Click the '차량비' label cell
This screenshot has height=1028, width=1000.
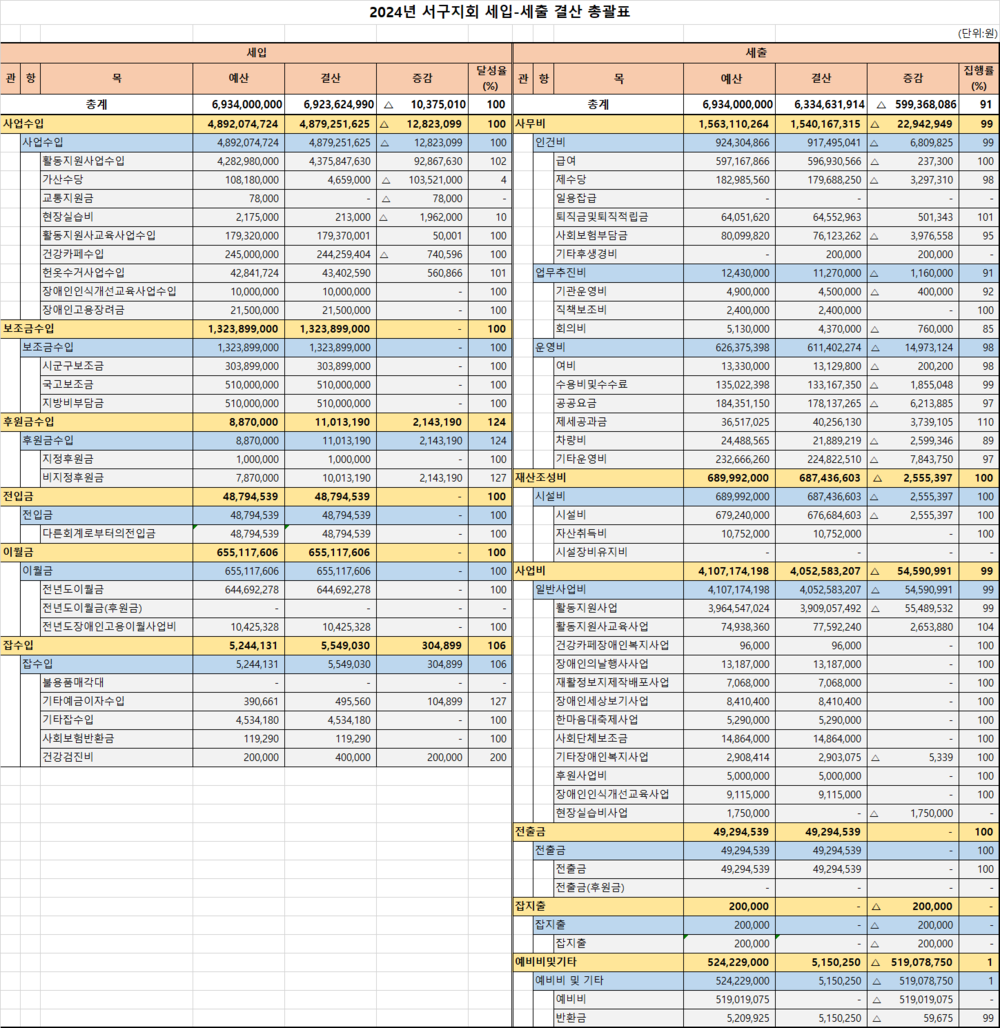(x=618, y=441)
